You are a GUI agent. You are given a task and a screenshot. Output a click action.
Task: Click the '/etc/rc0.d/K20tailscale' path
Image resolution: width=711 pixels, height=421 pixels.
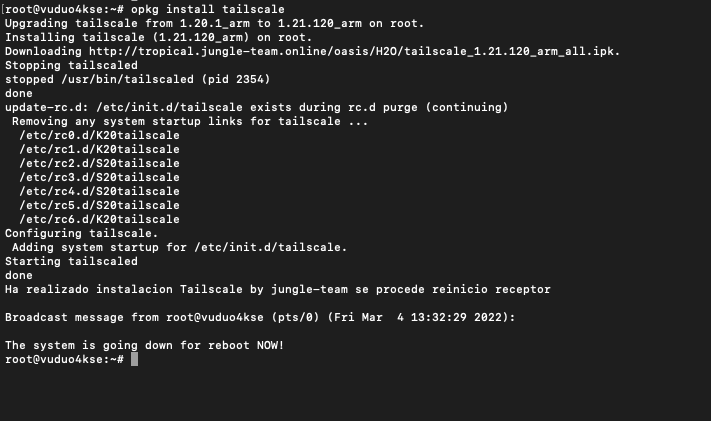point(99,135)
